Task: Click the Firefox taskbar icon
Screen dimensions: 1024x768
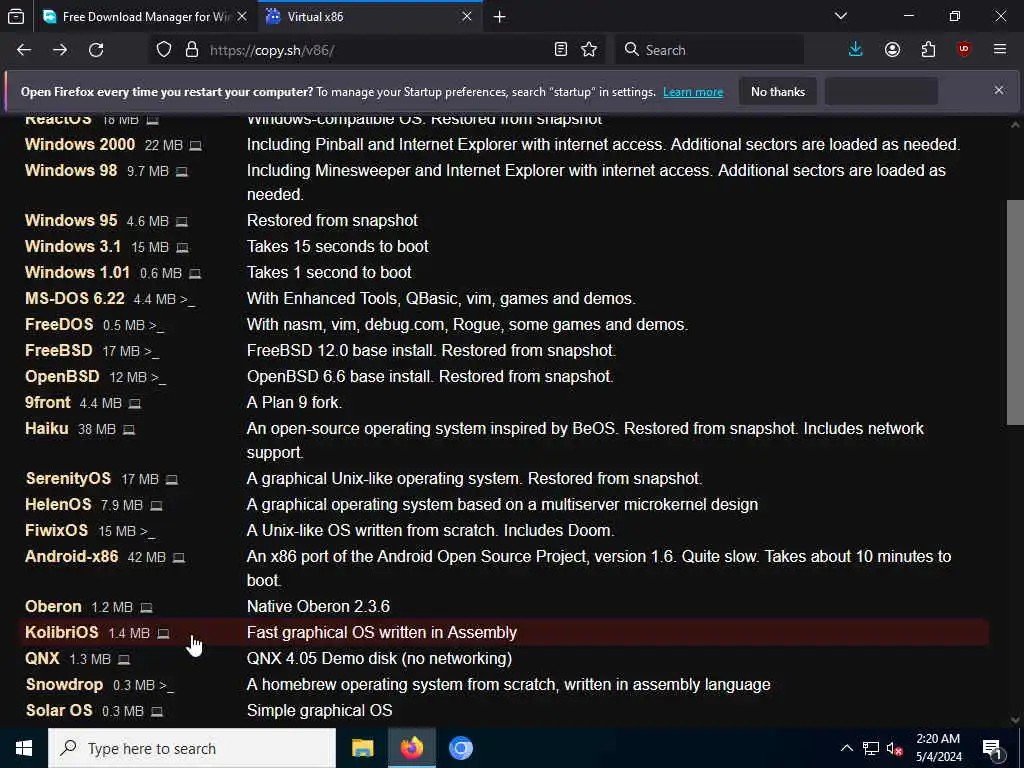Action: coord(411,748)
